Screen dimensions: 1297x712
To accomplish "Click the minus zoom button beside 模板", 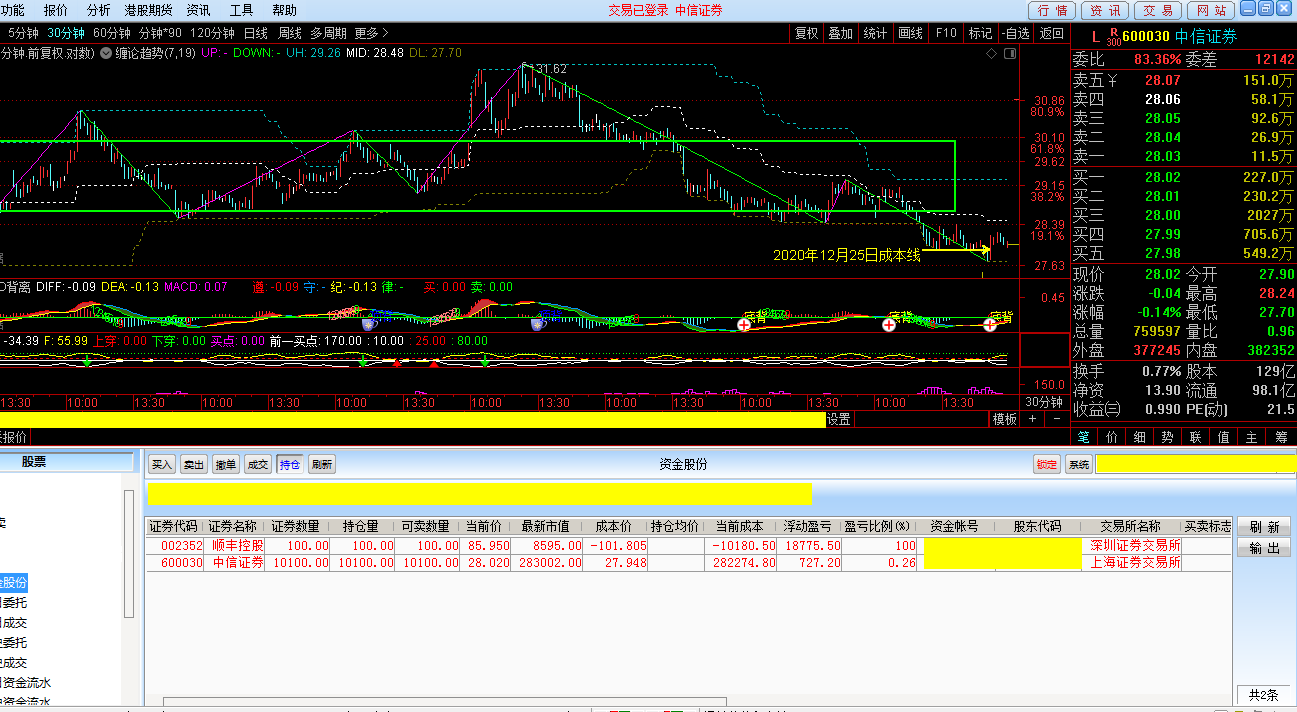I will tap(1056, 420).
